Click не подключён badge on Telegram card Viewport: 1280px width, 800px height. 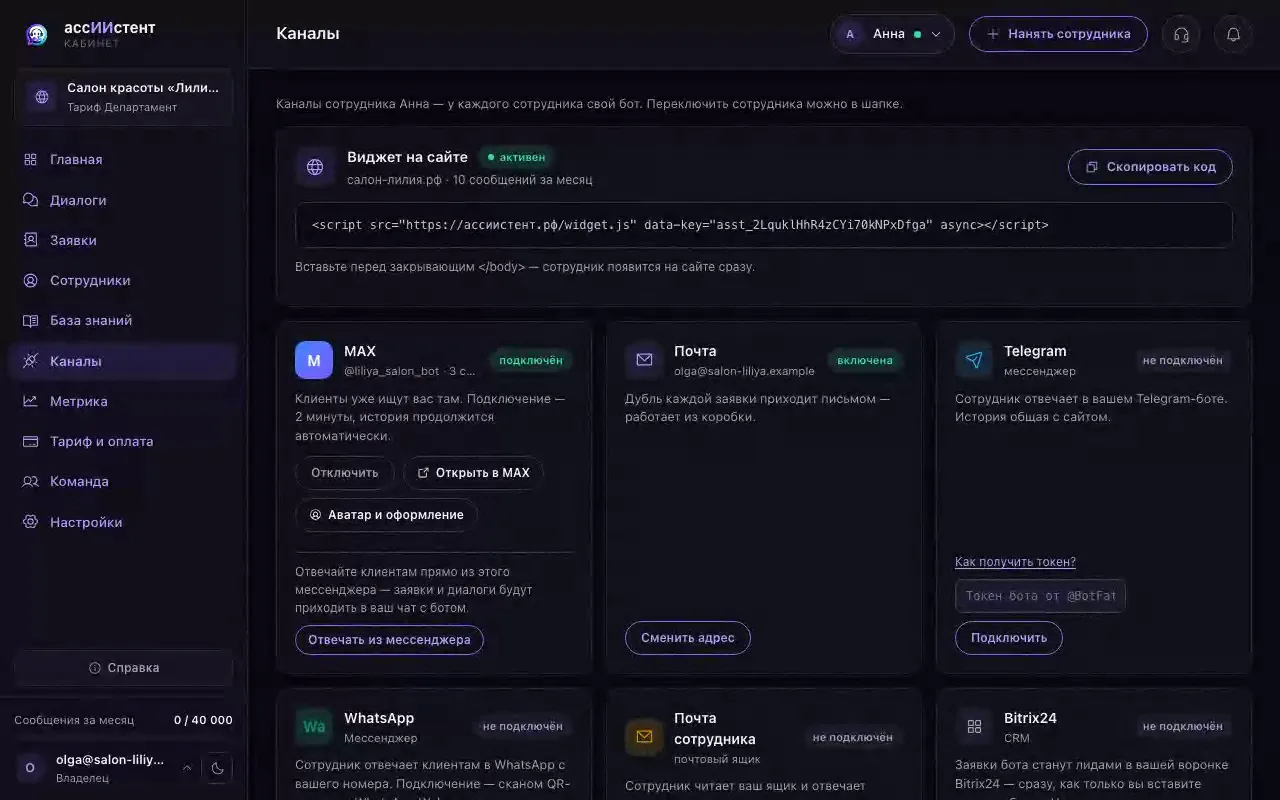[1183, 360]
